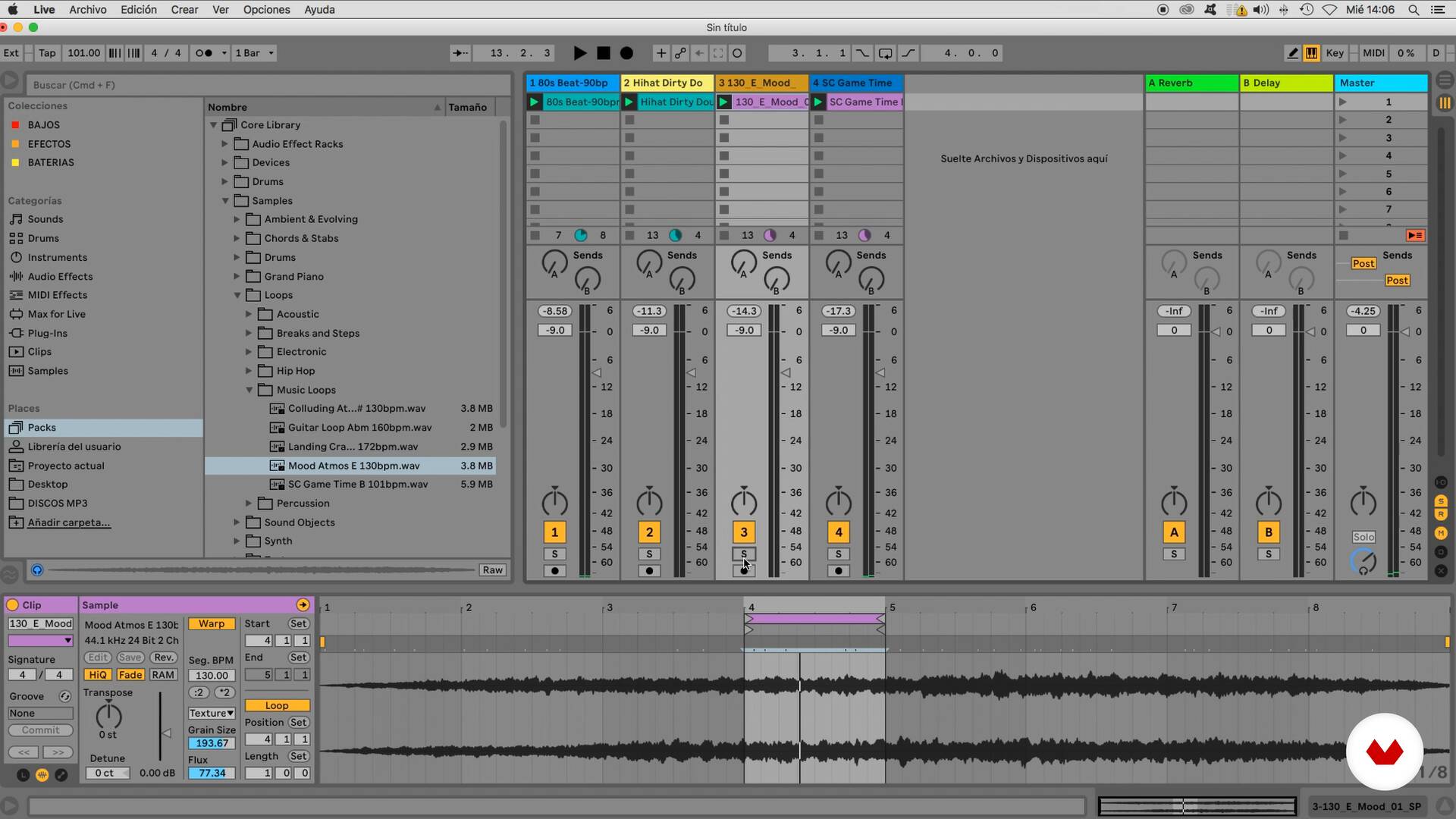Launch the Hihat Dirty Dou clip
Viewport: 1456px width, 819px height.
click(x=629, y=102)
